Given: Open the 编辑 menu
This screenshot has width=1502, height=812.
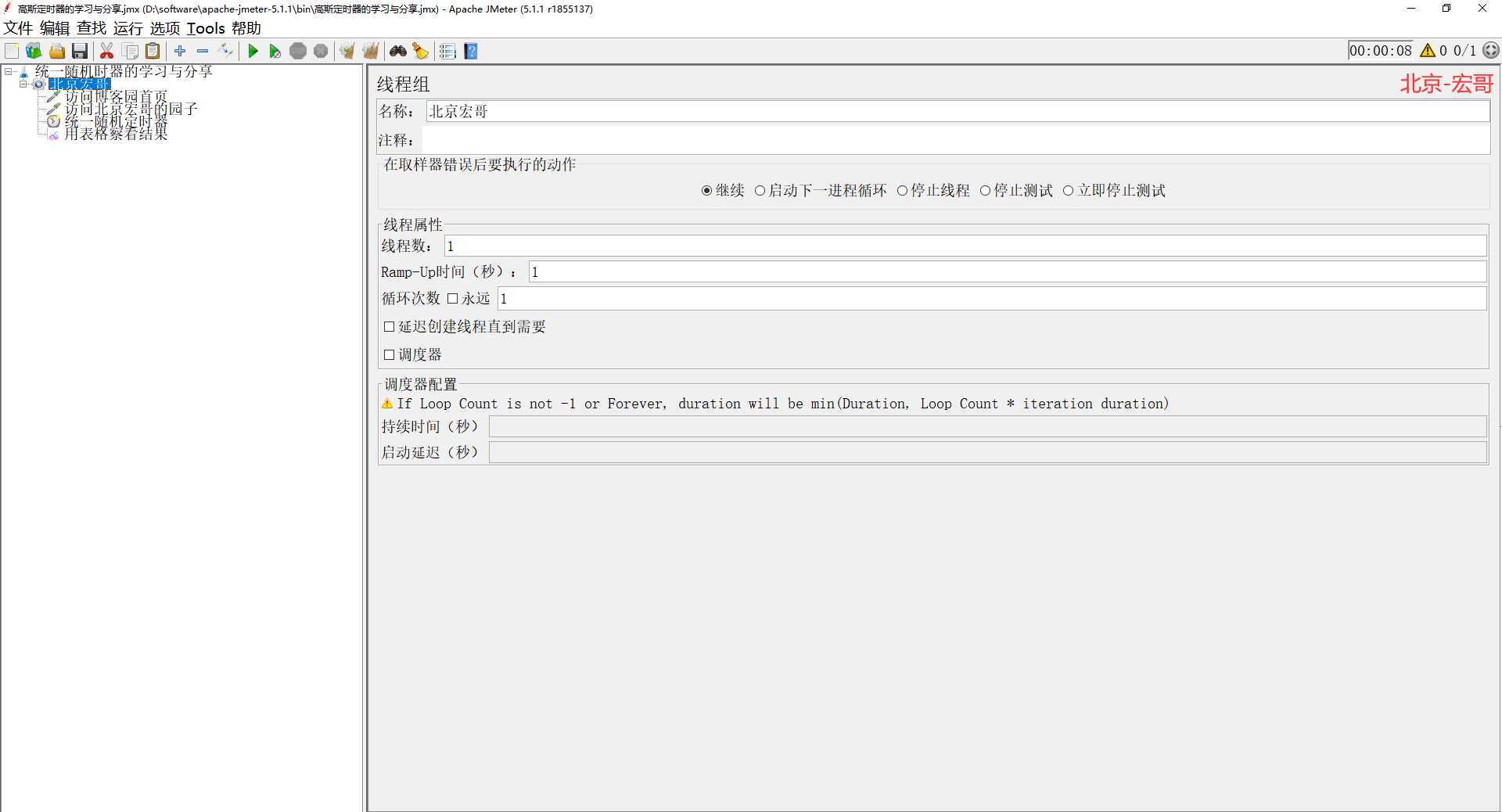Looking at the screenshot, I should [x=55, y=28].
